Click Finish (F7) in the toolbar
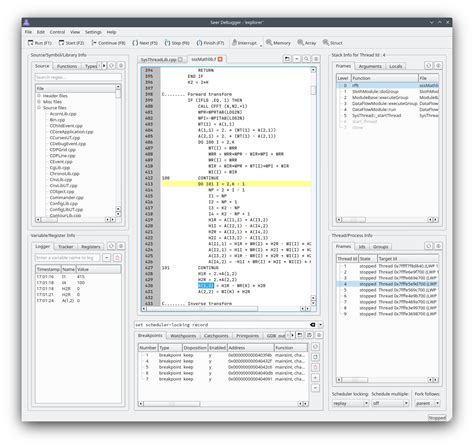 210,43
